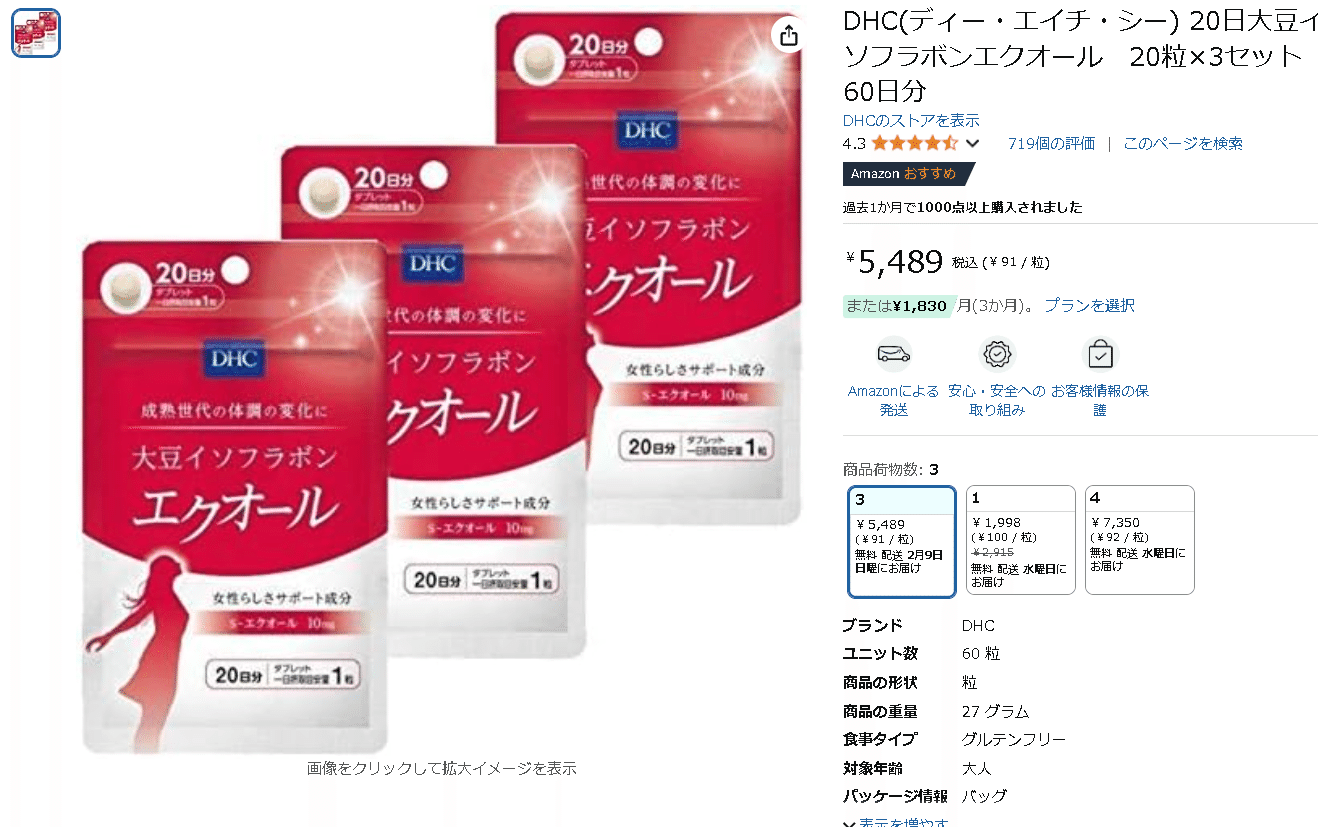The image size is (1318, 827).
Task: Click the customer info protection bag icon
Action: click(x=1099, y=354)
